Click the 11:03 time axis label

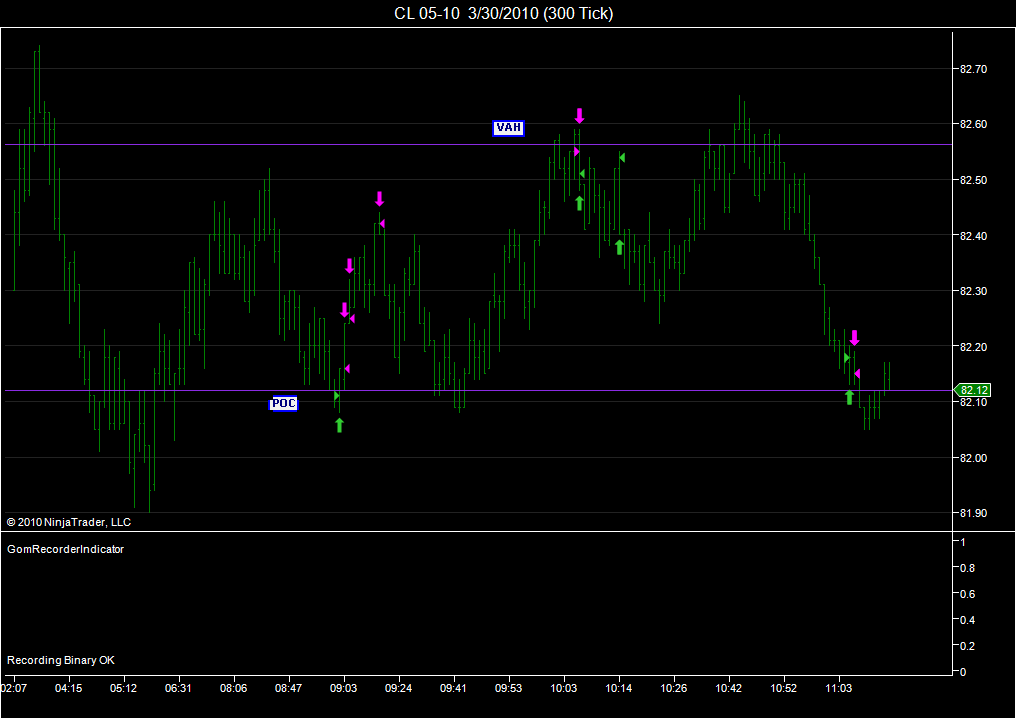click(x=839, y=688)
